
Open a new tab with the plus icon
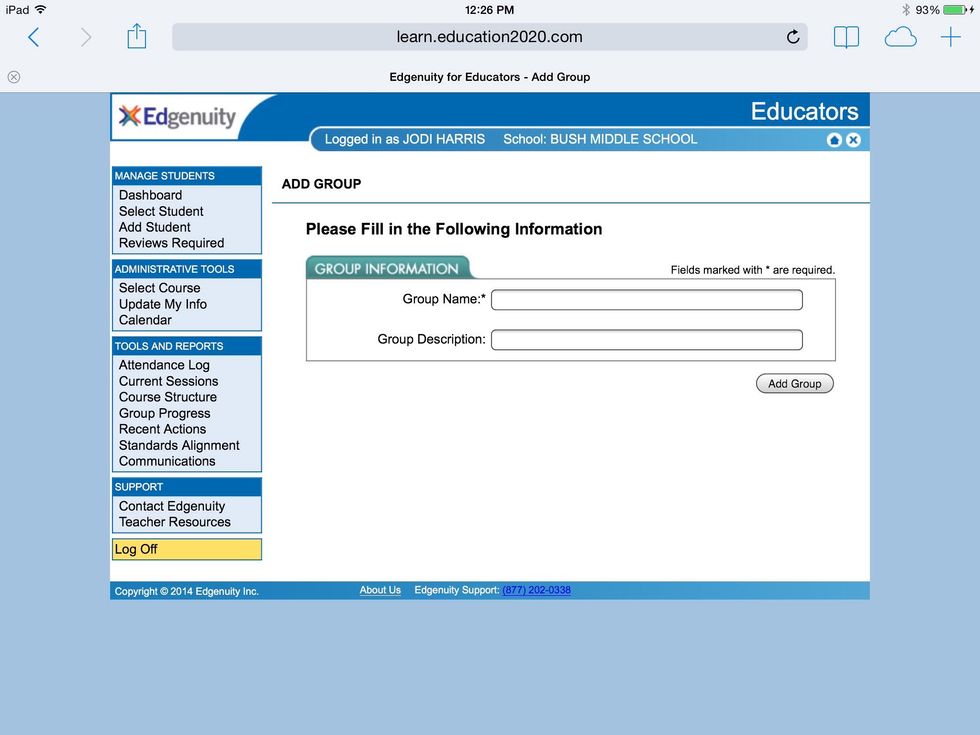click(x=950, y=38)
